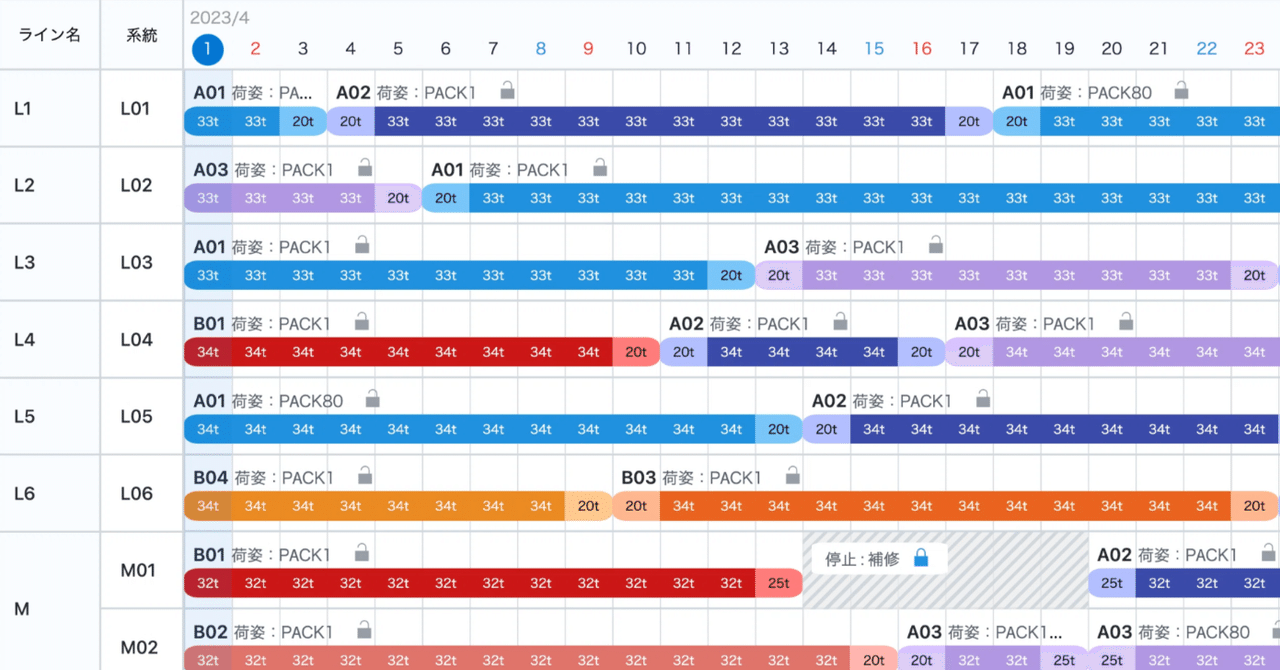Screen dimensions: 1280x670
Task: Click 20t end segment of B04 bar in L06
Action: coord(588,506)
